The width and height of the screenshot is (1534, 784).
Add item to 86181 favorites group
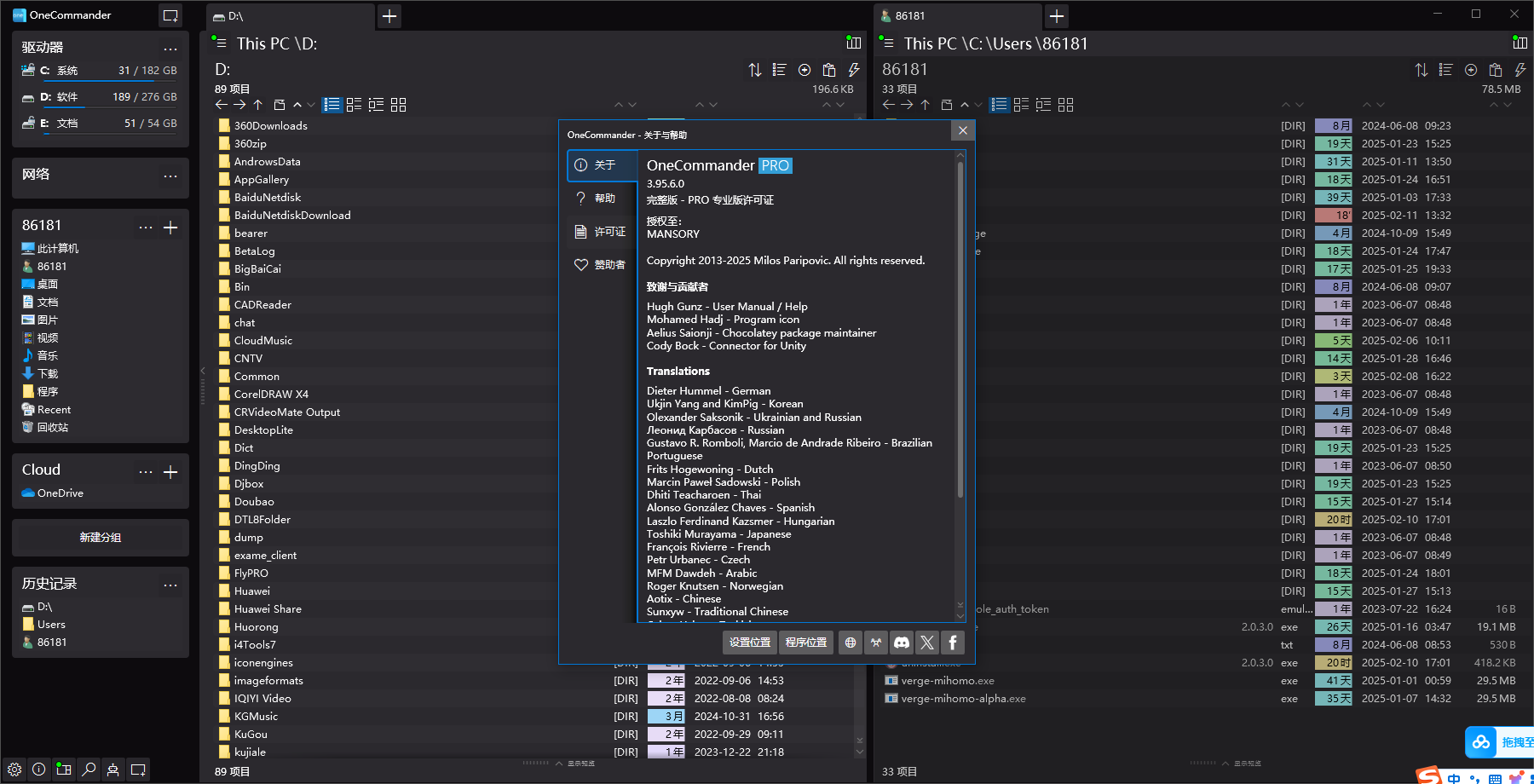[170, 228]
